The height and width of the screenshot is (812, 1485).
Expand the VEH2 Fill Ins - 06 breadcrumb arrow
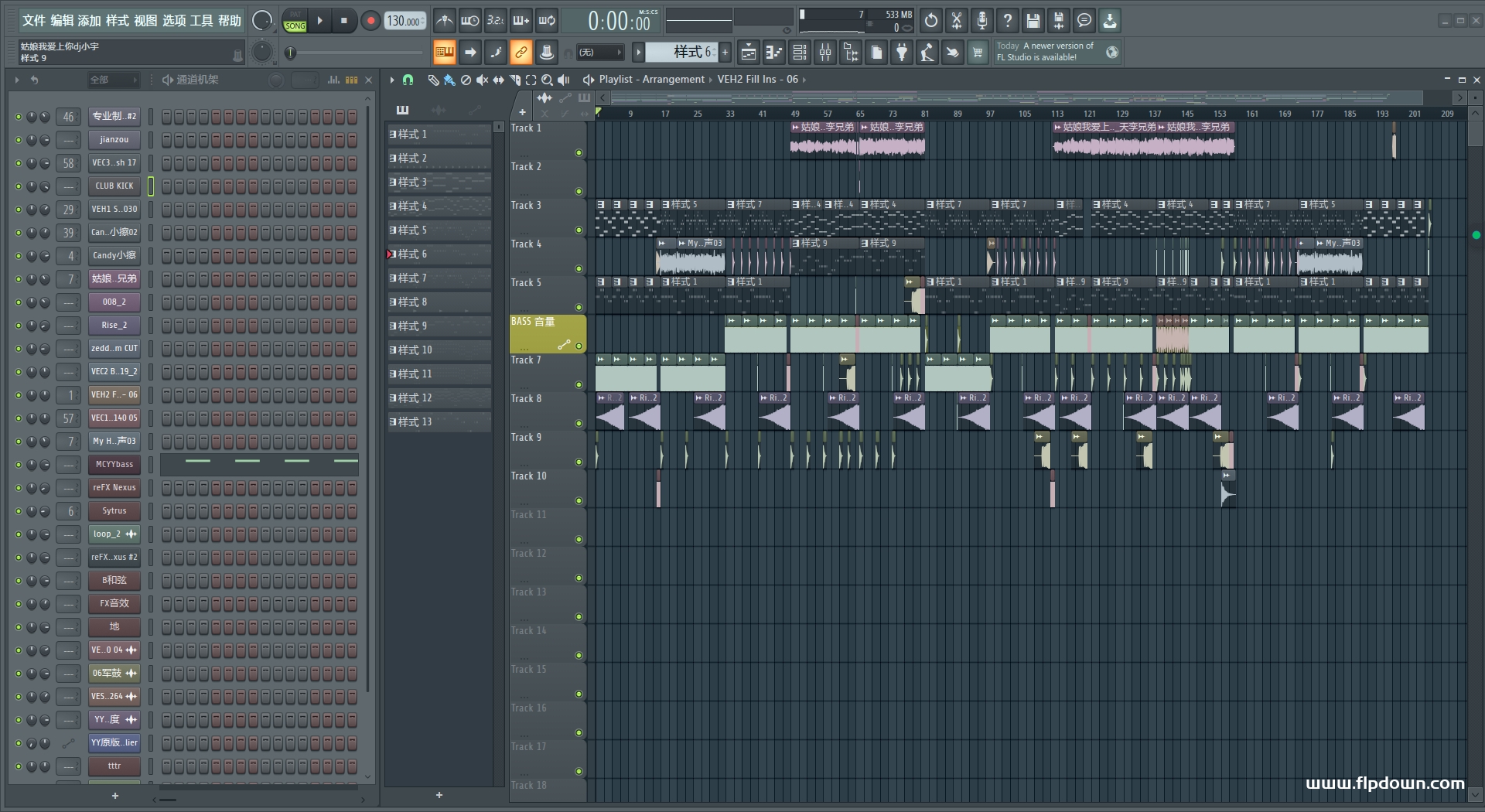coord(804,80)
